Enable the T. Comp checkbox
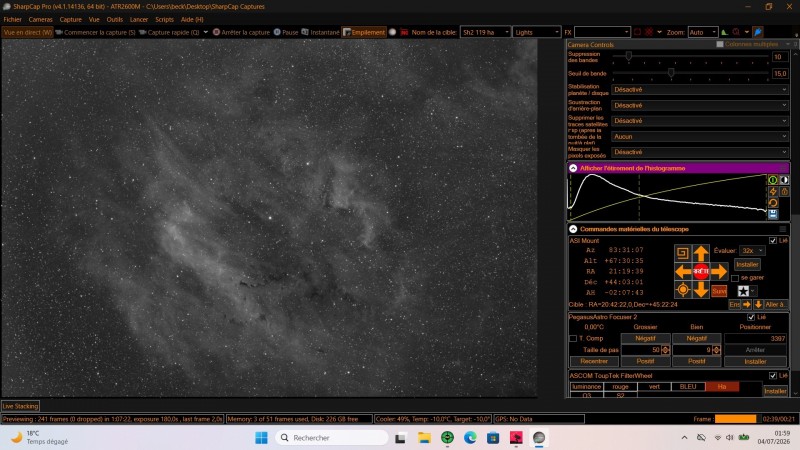Image resolution: width=800 pixels, height=450 pixels. coord(573,338)
